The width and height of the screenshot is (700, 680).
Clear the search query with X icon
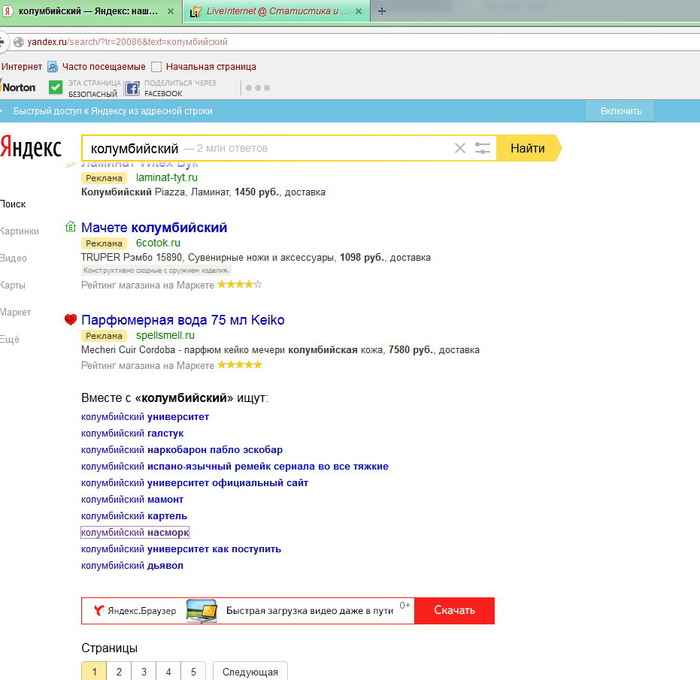(x=460, y=148)
